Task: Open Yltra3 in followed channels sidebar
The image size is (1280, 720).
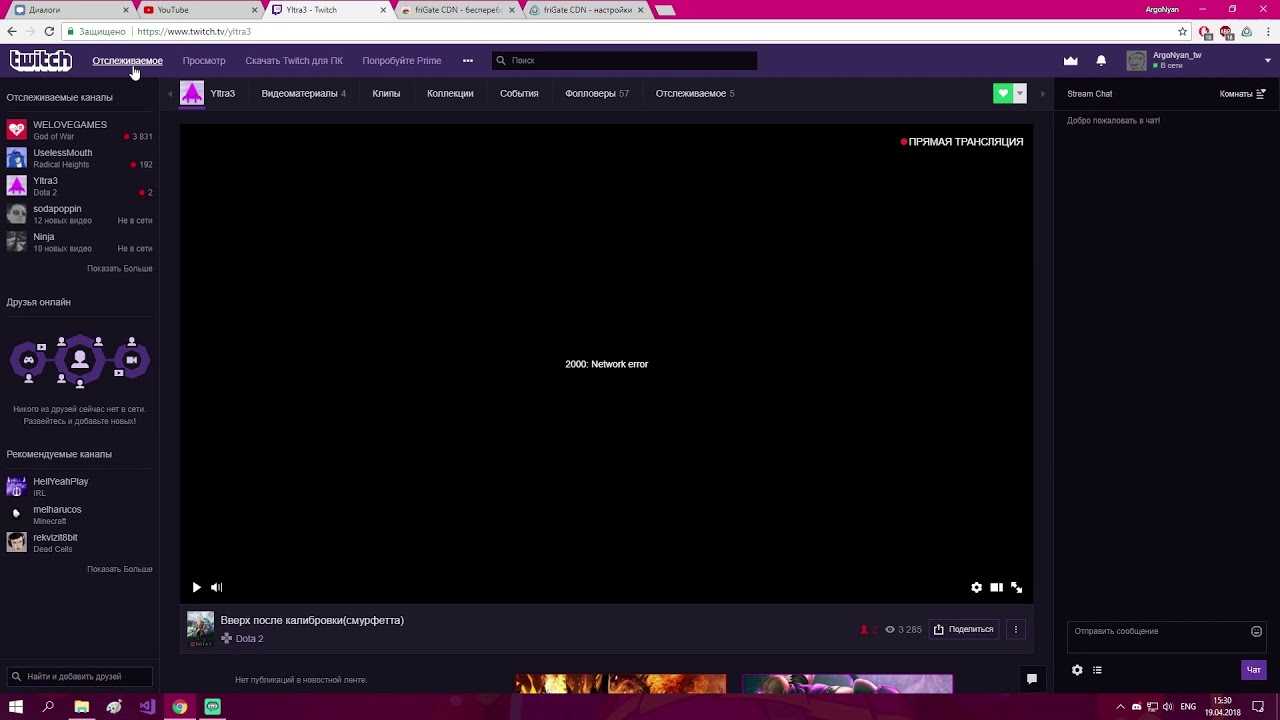Action: (x=79, y=186)
